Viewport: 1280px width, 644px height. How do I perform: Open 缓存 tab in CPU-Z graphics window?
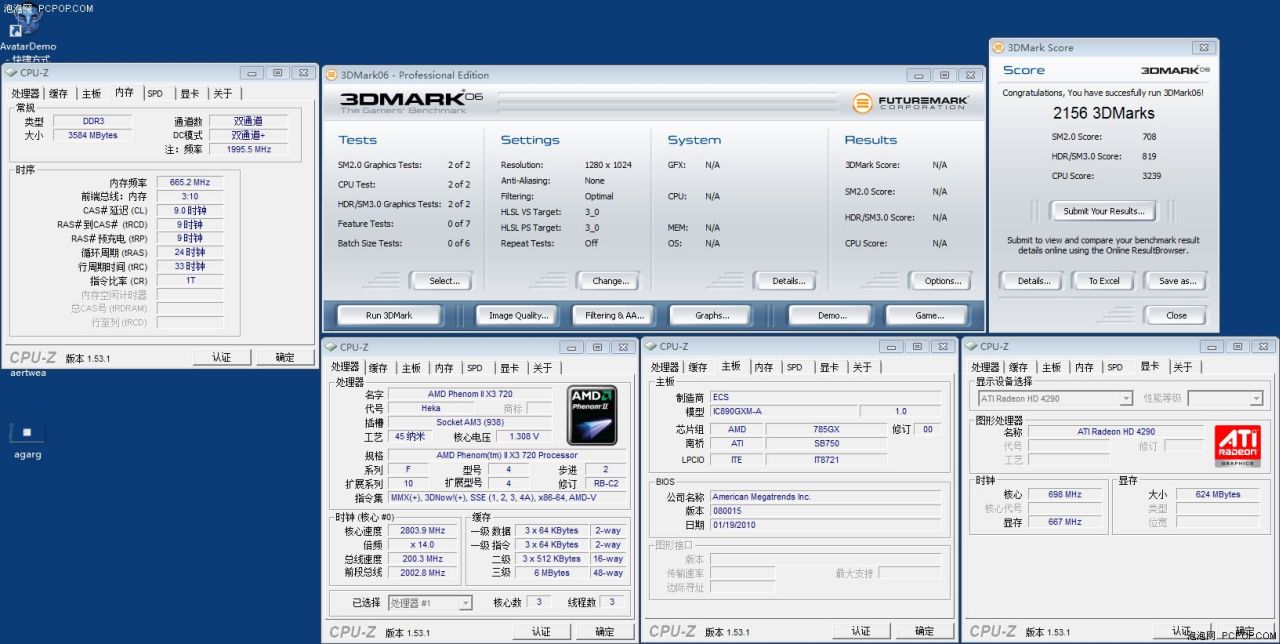point(1018,367)
